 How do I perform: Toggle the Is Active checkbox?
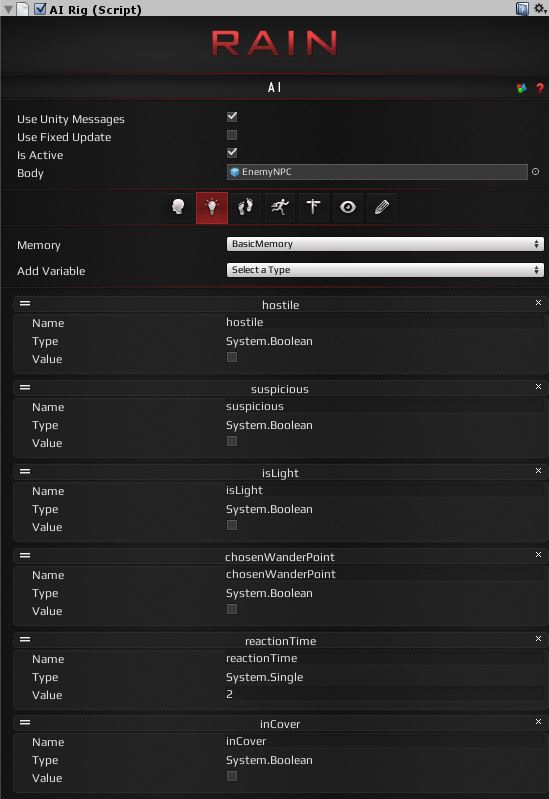(232, 152)
